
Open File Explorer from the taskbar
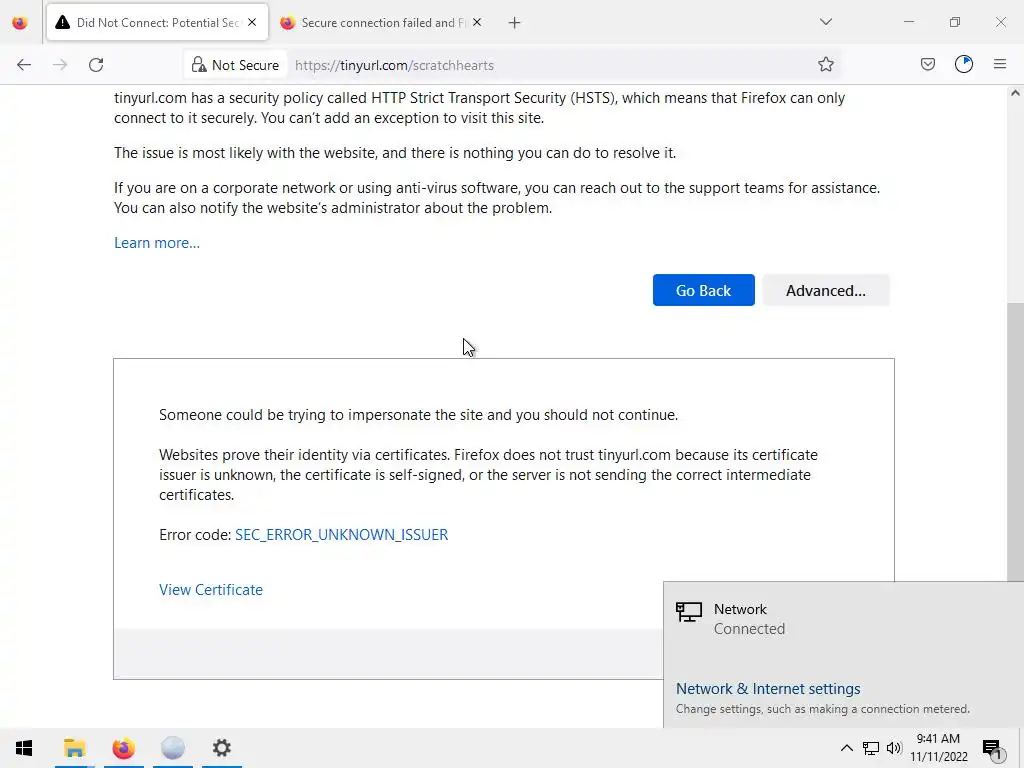(x=74, y=748)
